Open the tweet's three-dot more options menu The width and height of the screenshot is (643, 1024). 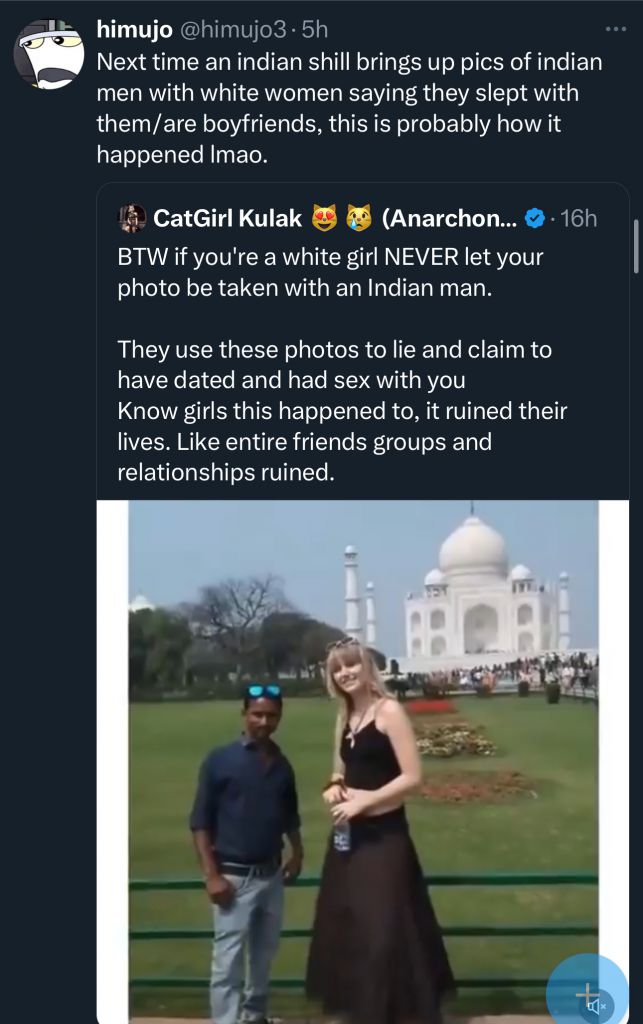615,30
